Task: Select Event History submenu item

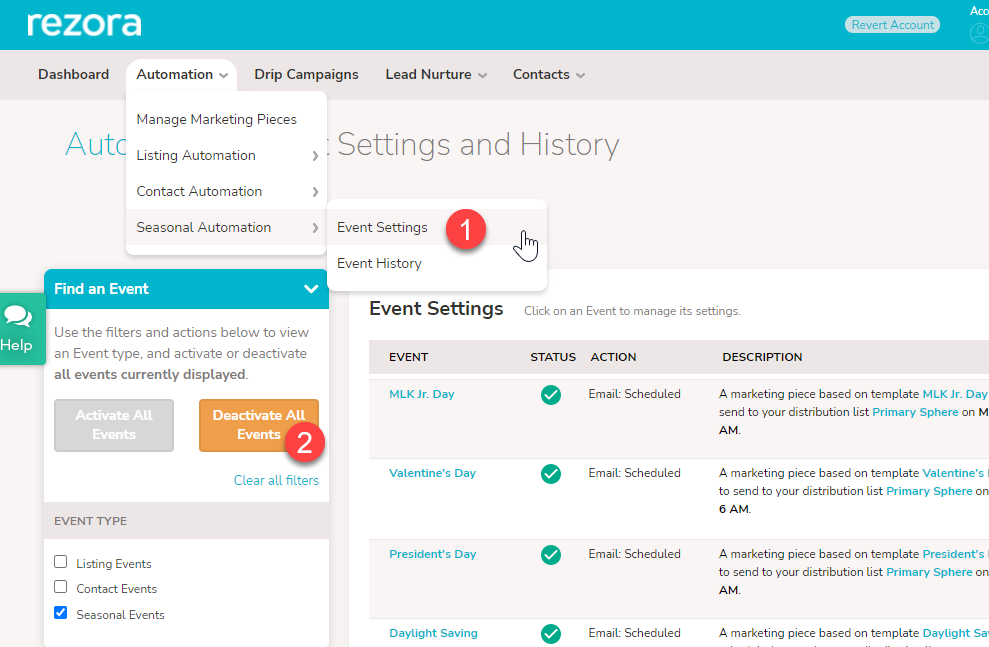Action: pyautogui.click(x=379, y=264)
